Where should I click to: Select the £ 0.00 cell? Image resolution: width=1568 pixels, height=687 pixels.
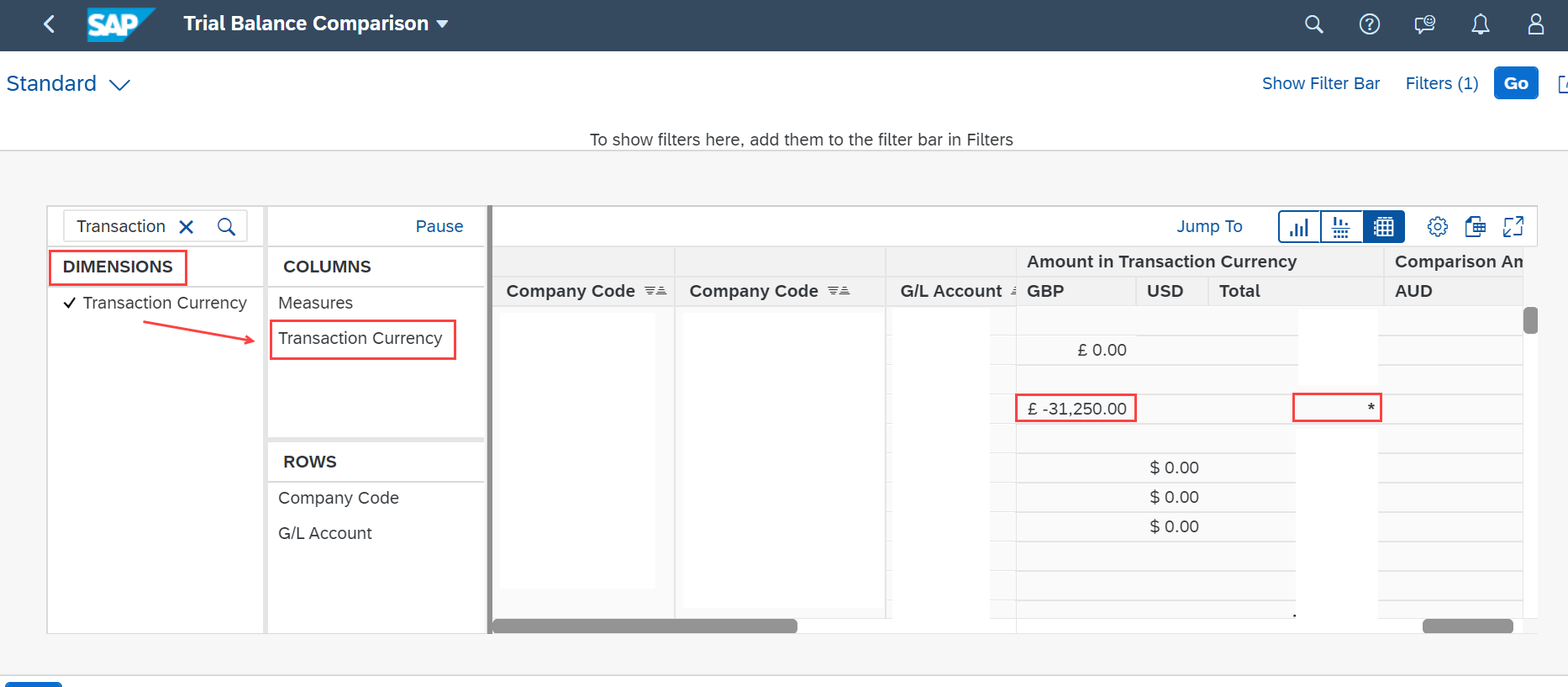click(x=1076, y=350)
